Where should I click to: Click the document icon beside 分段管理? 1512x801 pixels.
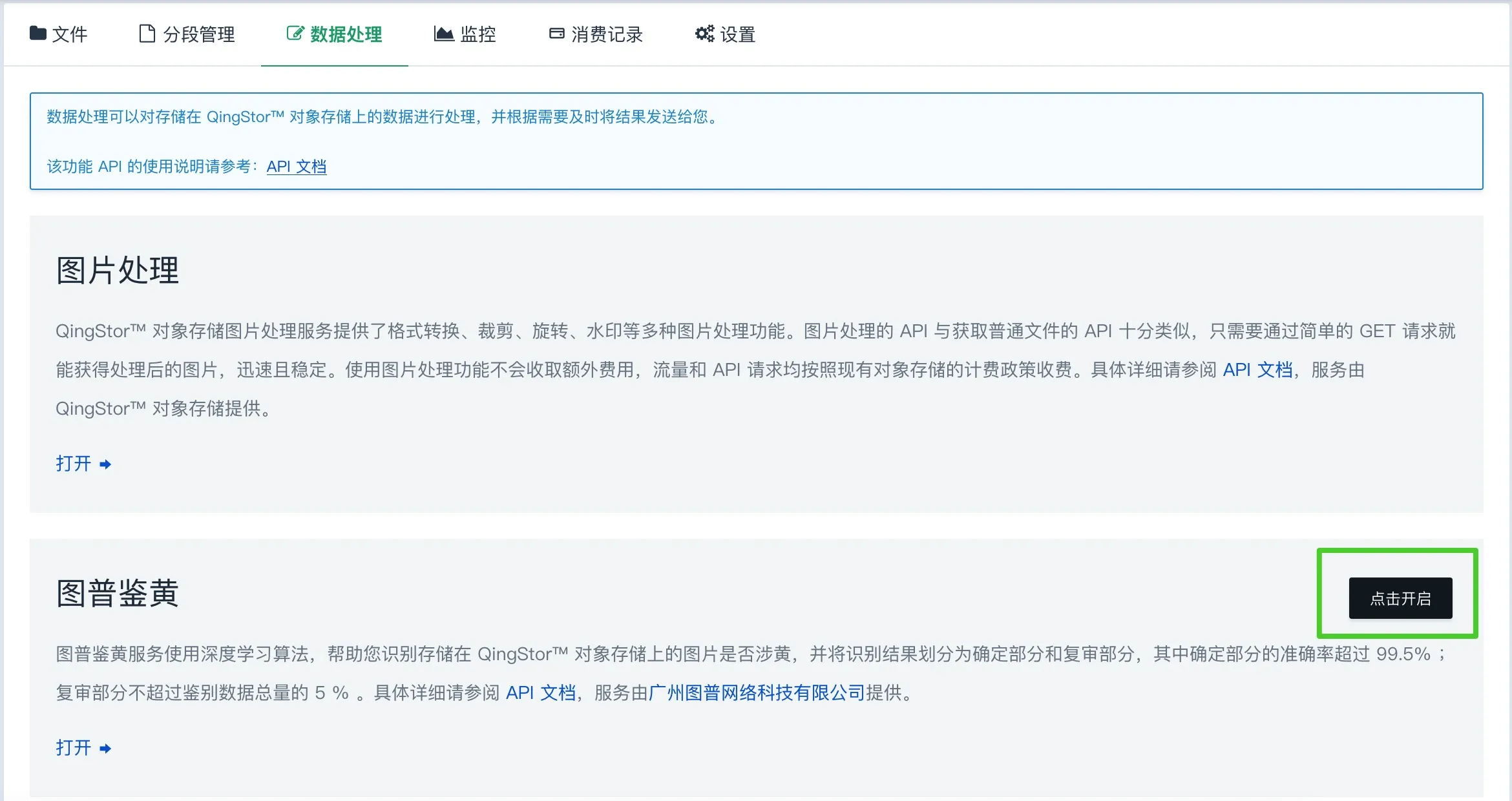click(147, 33)
